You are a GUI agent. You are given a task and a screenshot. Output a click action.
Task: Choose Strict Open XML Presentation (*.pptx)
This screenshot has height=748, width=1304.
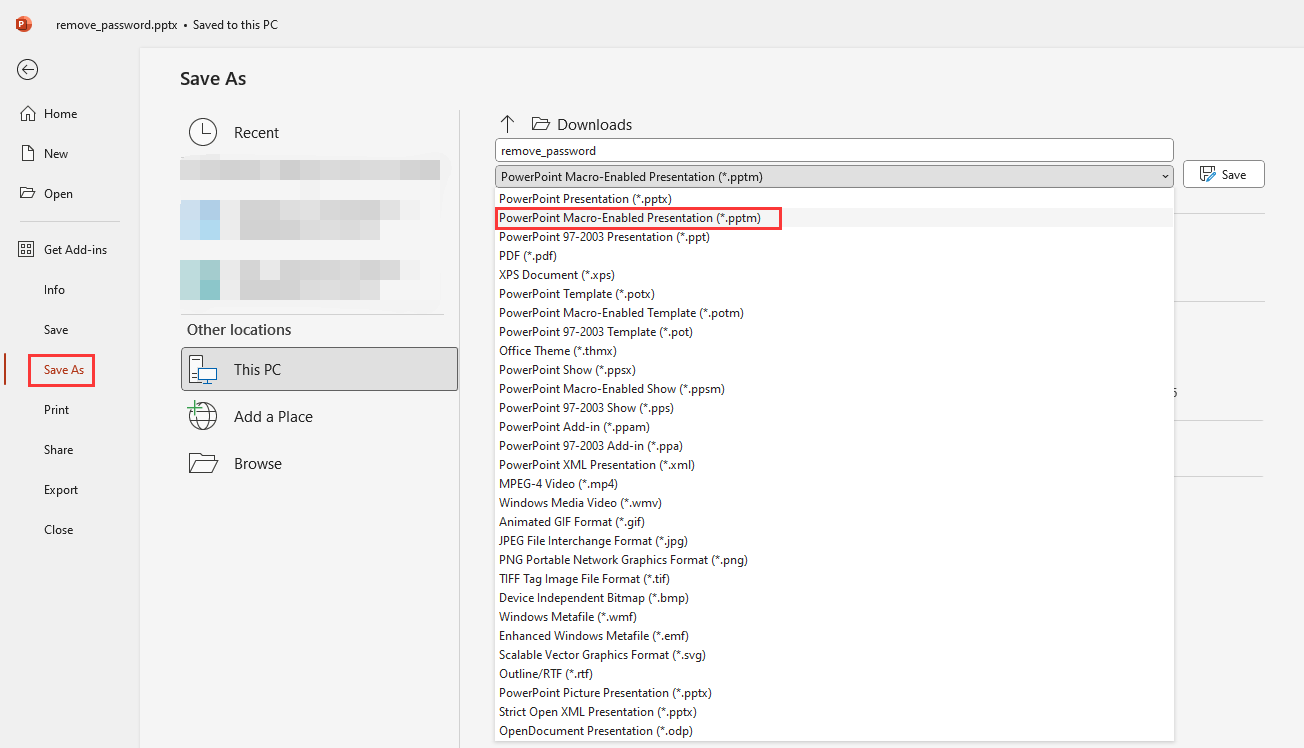coord(834,712)
